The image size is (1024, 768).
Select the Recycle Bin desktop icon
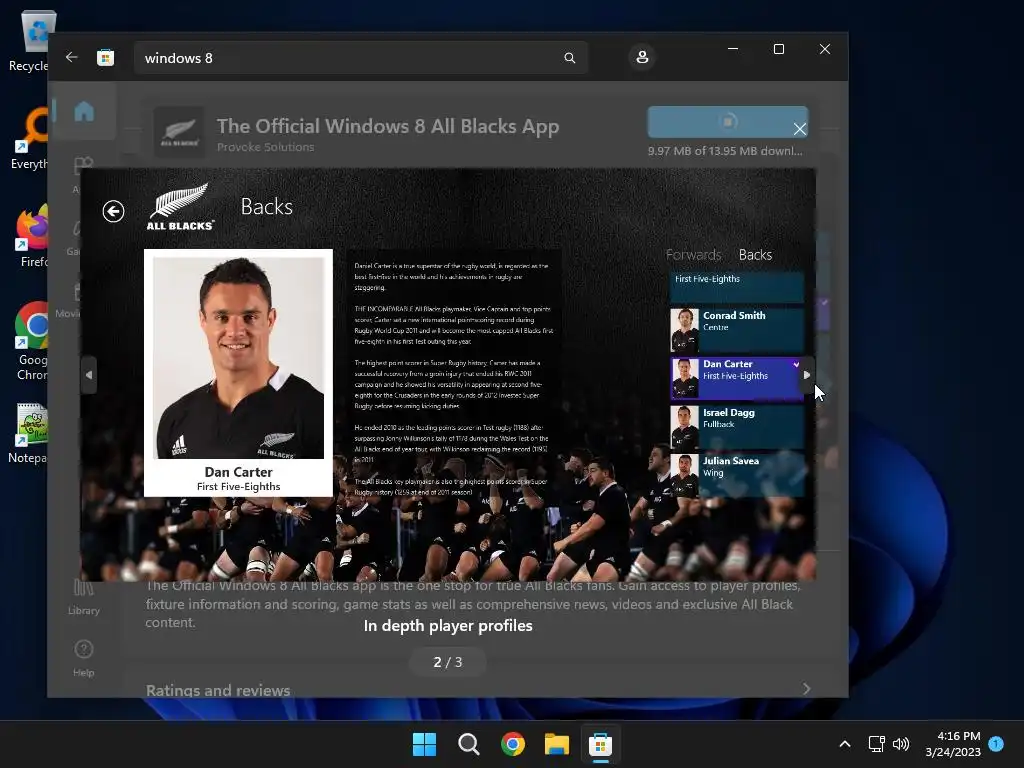29,40
